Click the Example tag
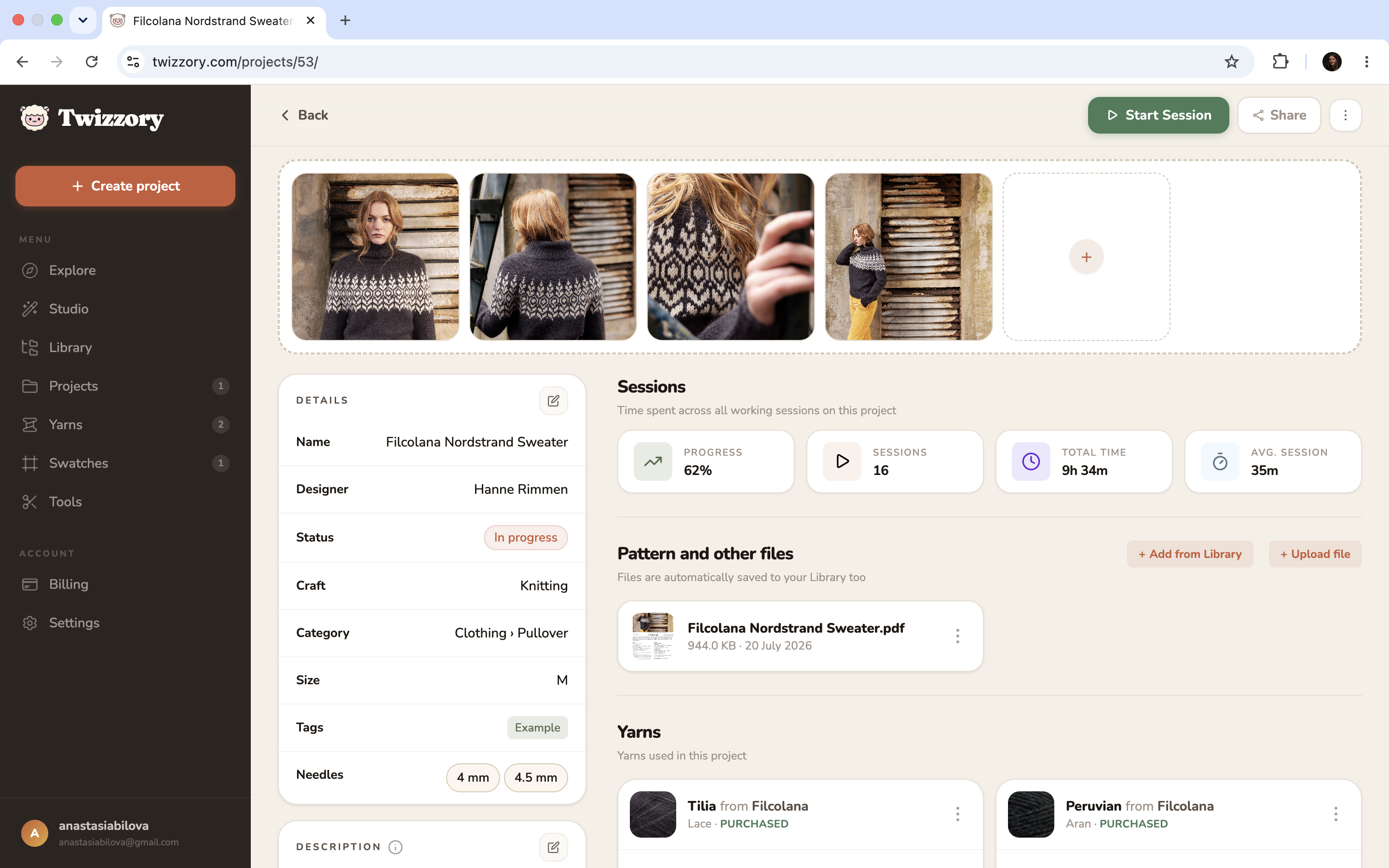This screenshot has height=868, width=1389. click(x=537, y=727)
